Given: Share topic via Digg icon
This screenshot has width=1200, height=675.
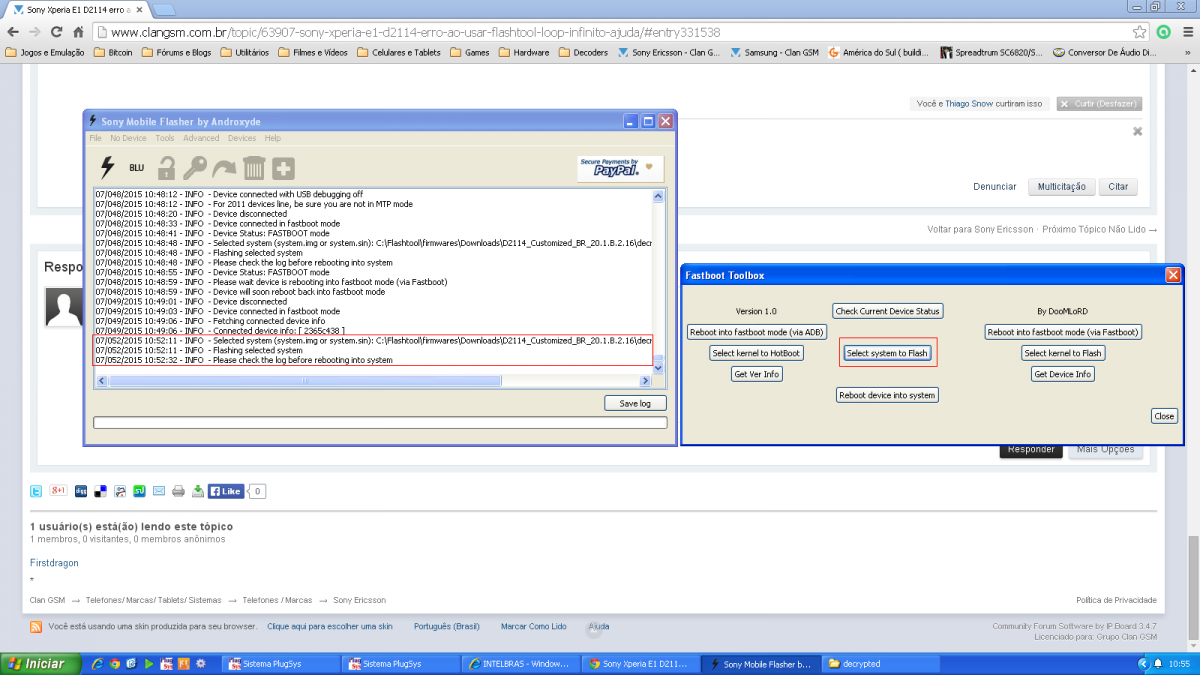Looking at the screenshot, I should 81,491.
